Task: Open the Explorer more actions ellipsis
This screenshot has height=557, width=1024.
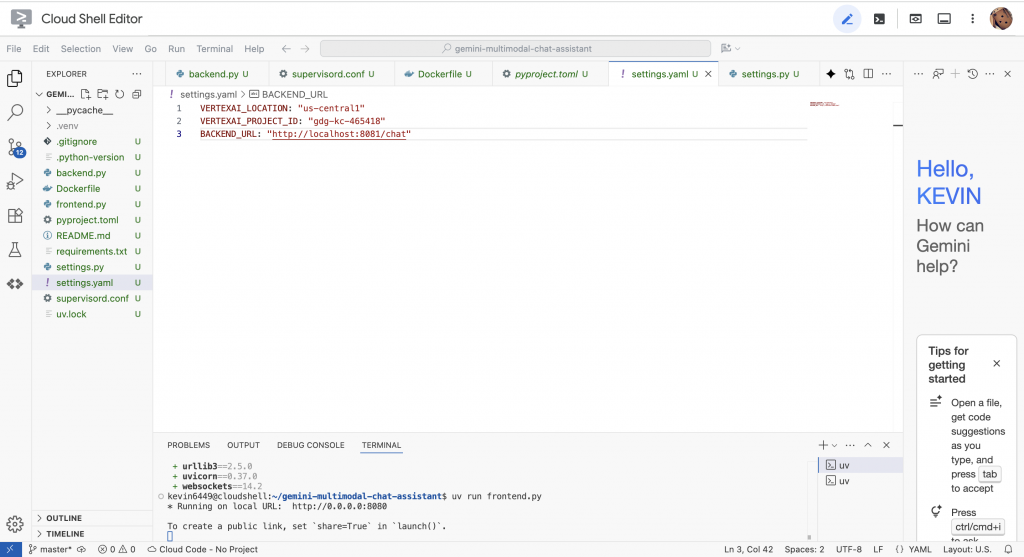Action: (x=136, y=74)
